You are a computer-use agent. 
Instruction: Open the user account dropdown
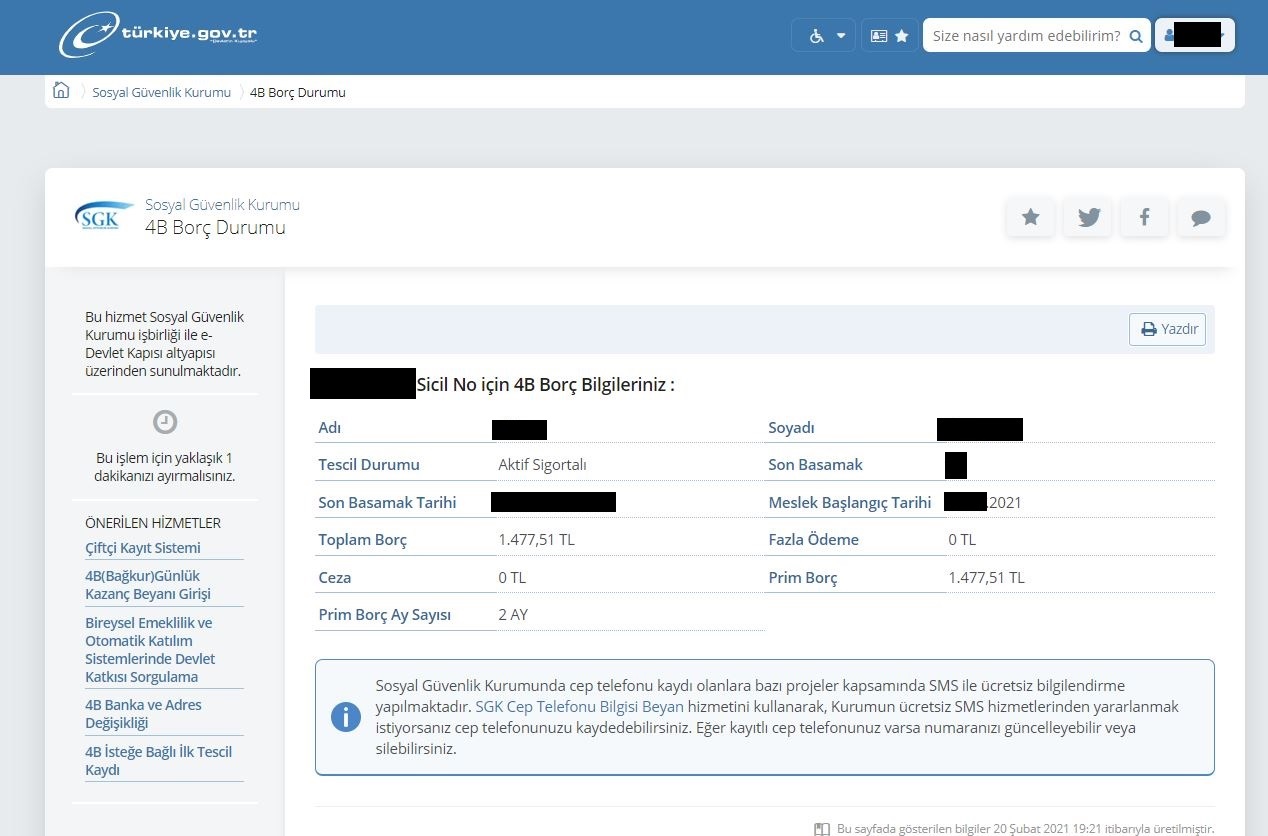point(1195,35)
